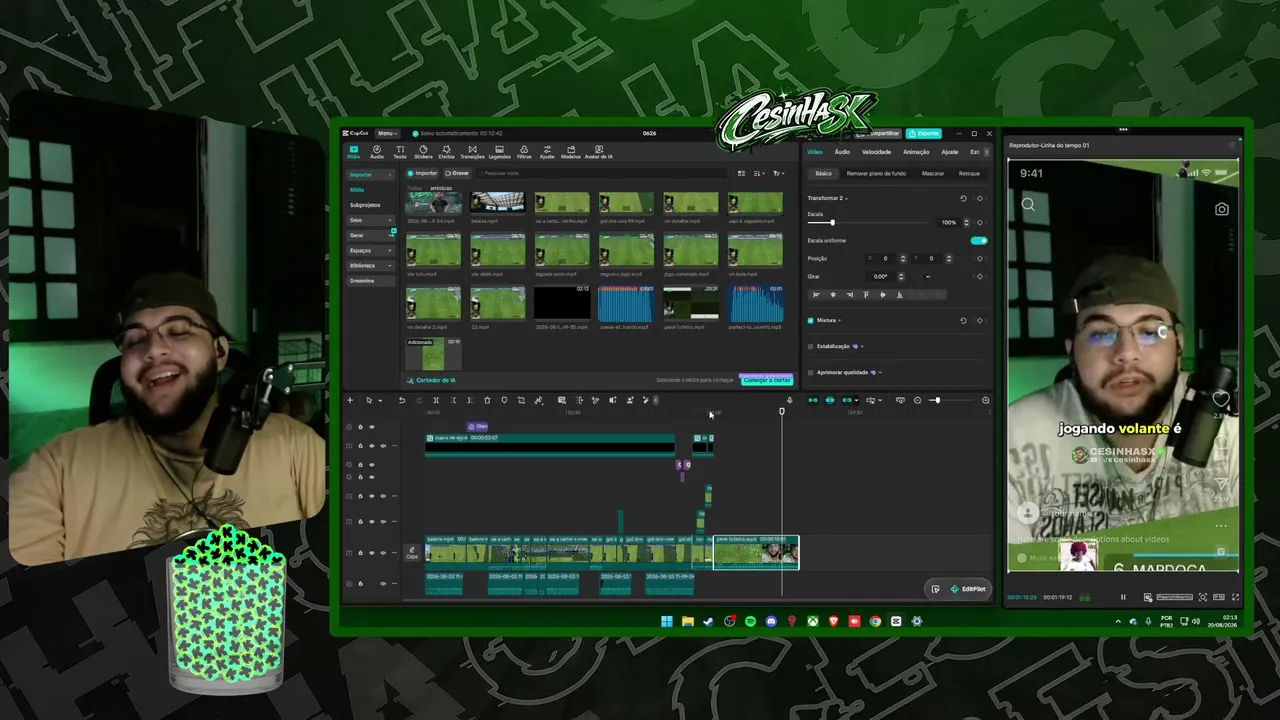The width and height of the screenshot is (1280, 720).
Task: Open the Avatar de IA panel
Action: click(x=599, y=152)
